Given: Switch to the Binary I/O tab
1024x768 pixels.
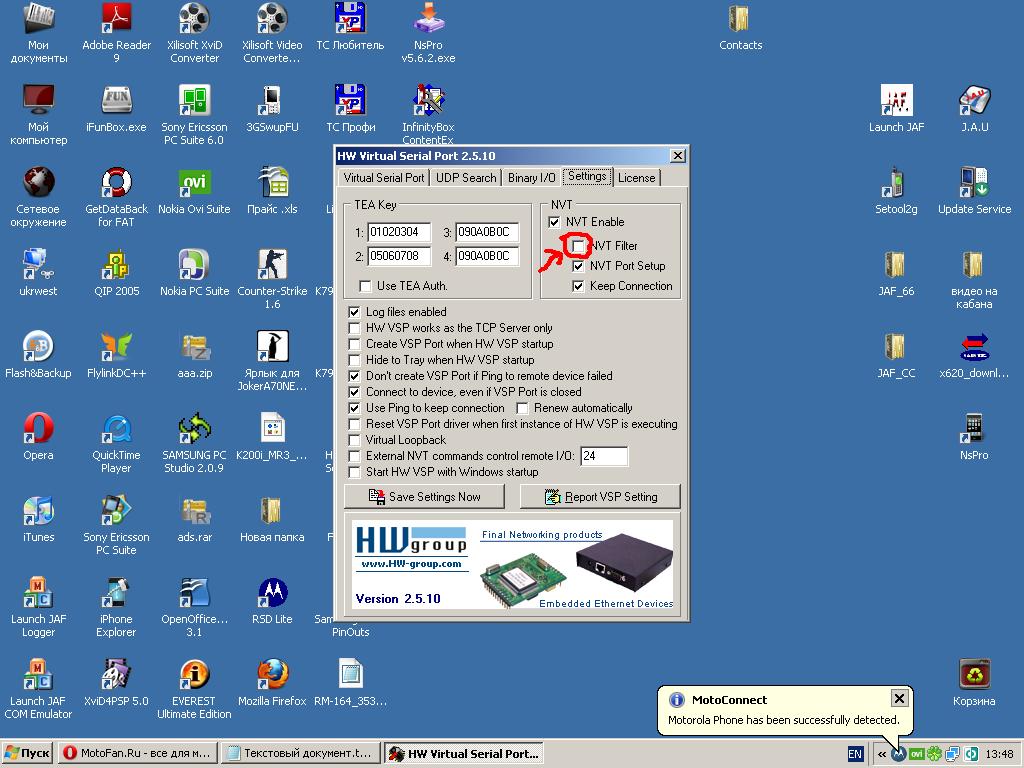Looking at the screenshot, I should pyautogui.click(x=532, y=178).
